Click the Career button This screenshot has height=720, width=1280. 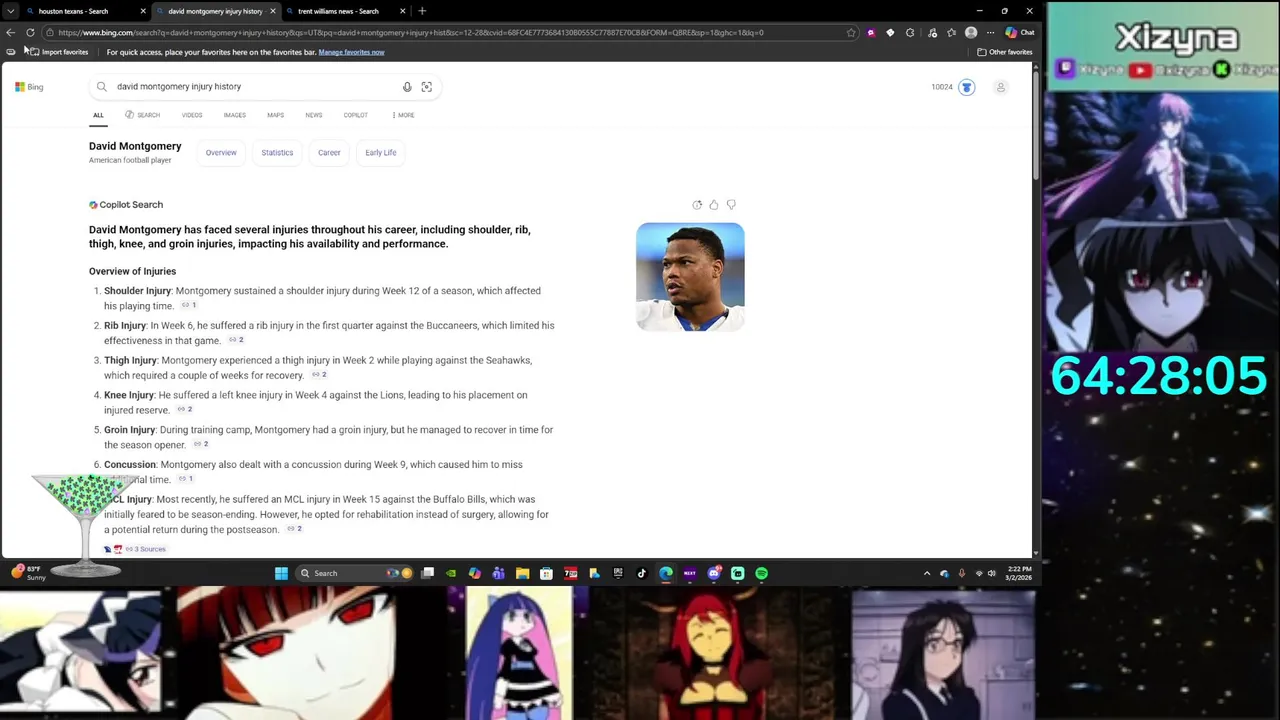pos(329,153)
